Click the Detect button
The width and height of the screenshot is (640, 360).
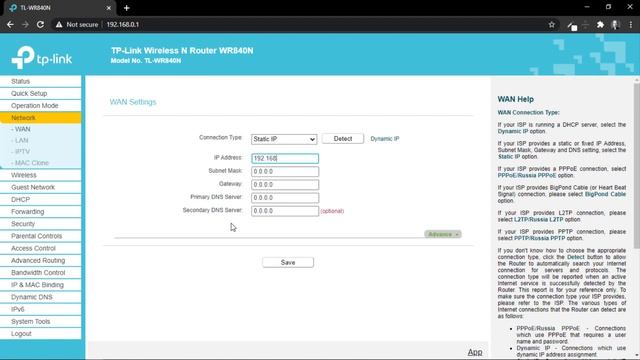[x=342, y=139]
